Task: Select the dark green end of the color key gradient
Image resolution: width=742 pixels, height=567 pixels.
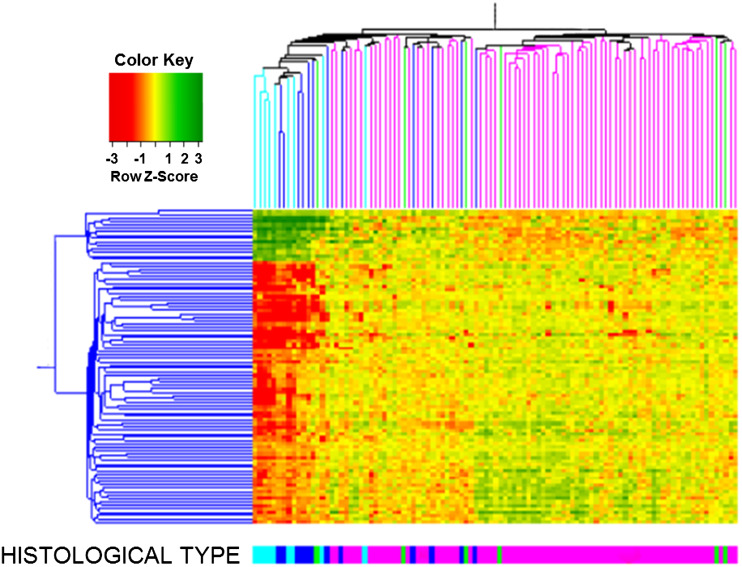Action: coord(197,106)
